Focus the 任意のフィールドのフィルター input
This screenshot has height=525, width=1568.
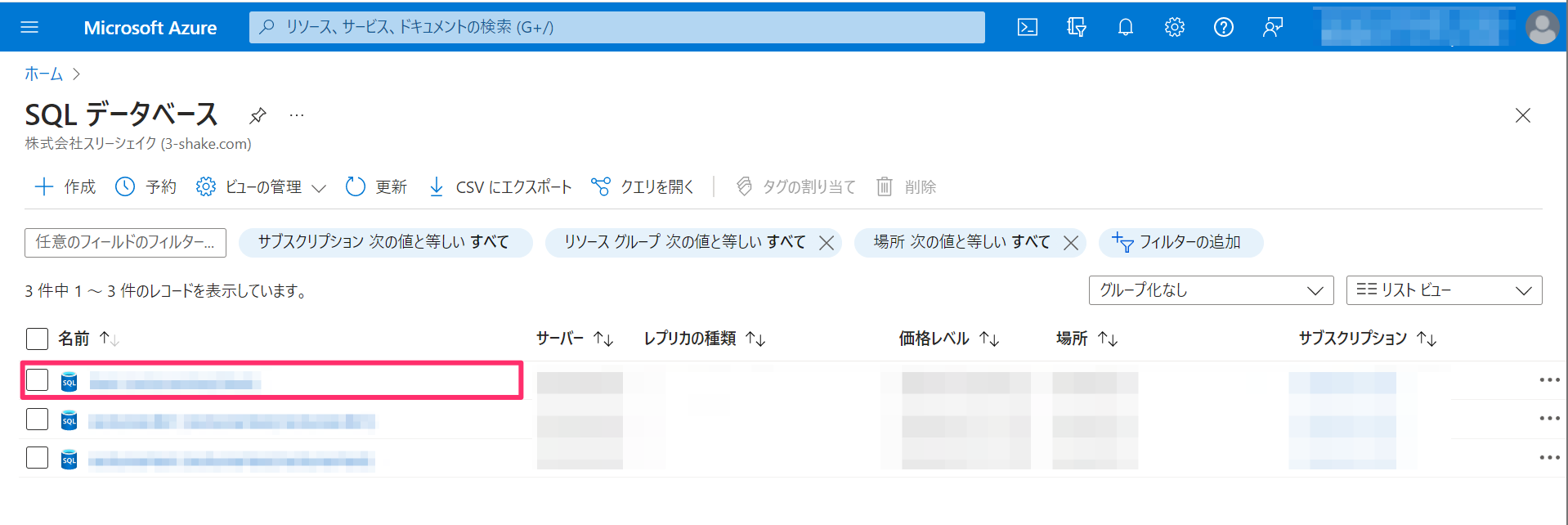pyautogui.click(x=125, y=242)
